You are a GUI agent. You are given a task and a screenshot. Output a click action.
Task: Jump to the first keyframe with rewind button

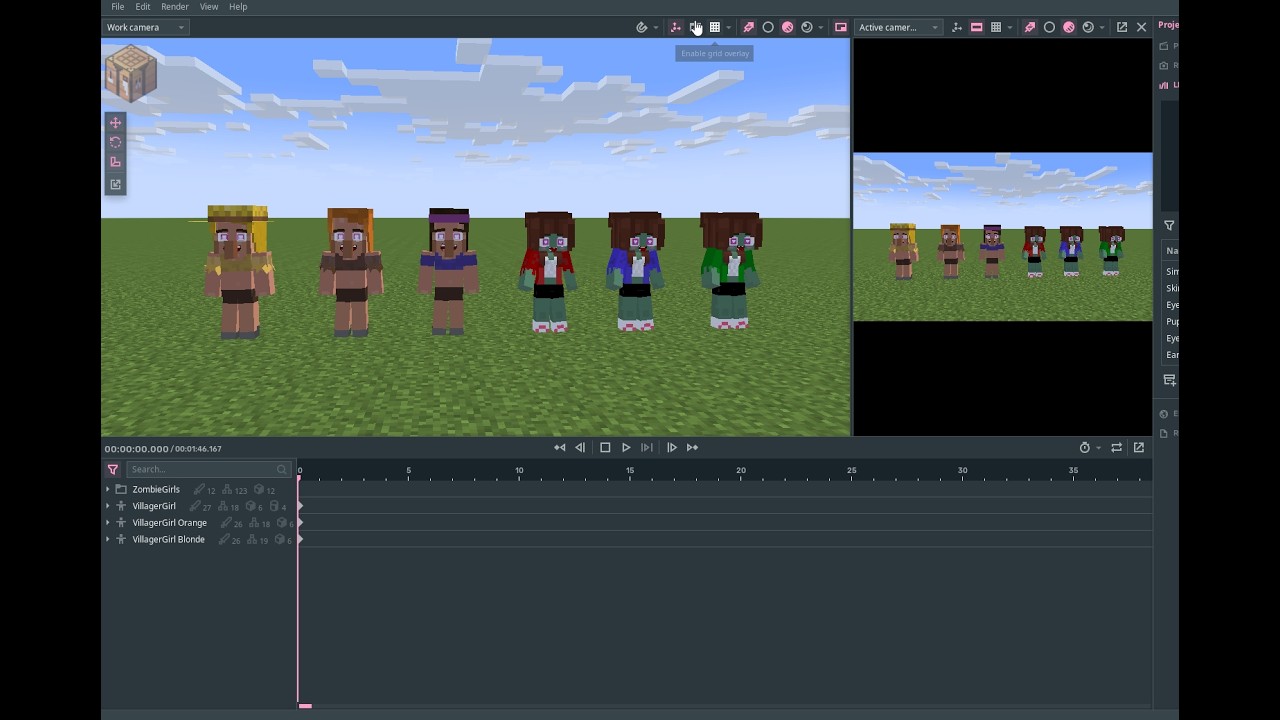pos(559,448)
